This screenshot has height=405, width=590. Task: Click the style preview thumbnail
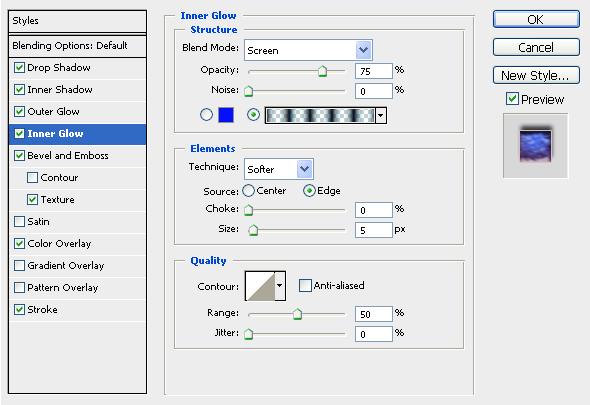[535, 146]
